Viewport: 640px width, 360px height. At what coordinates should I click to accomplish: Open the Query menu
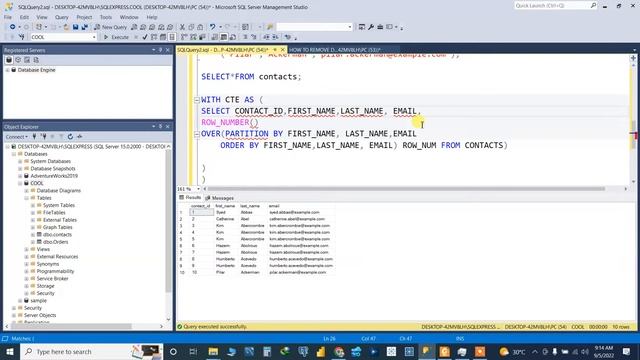[62, 17]
